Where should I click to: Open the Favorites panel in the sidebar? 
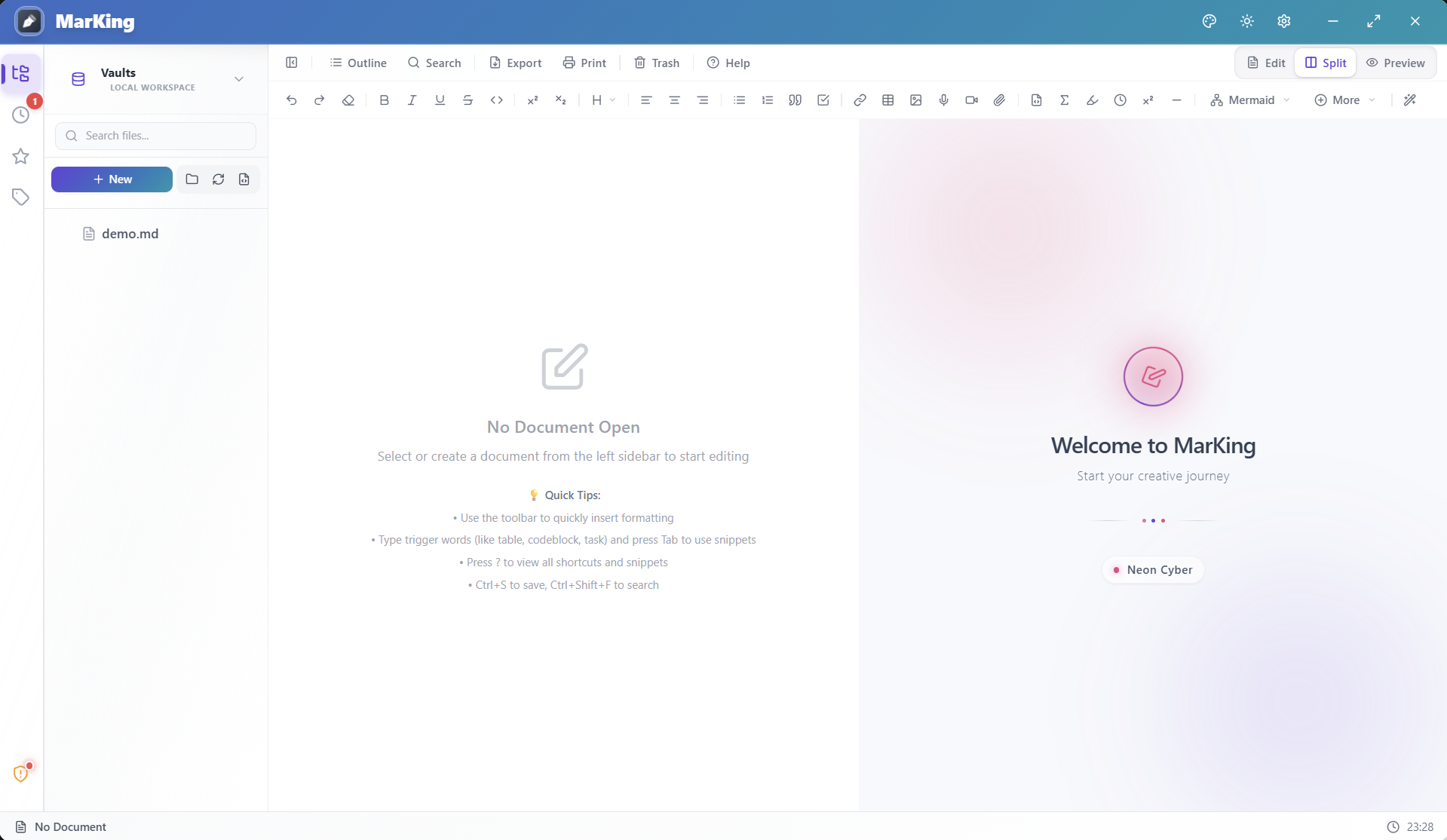tap(20, 156)
